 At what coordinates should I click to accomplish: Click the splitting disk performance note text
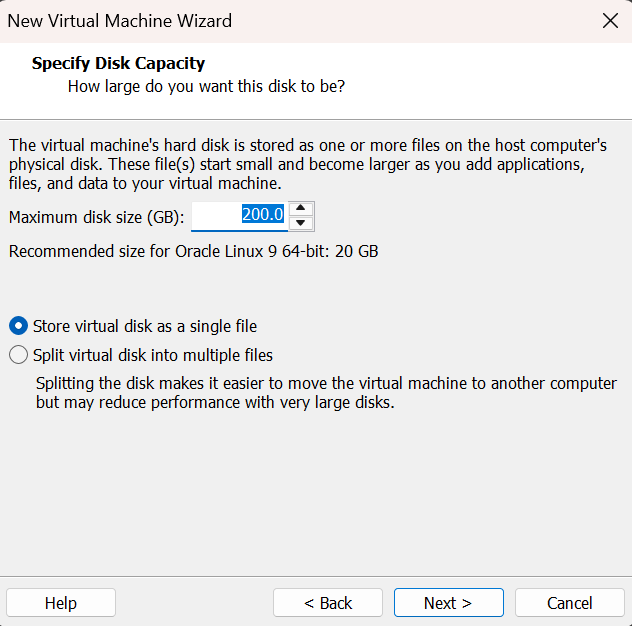(x=326, y=393)
